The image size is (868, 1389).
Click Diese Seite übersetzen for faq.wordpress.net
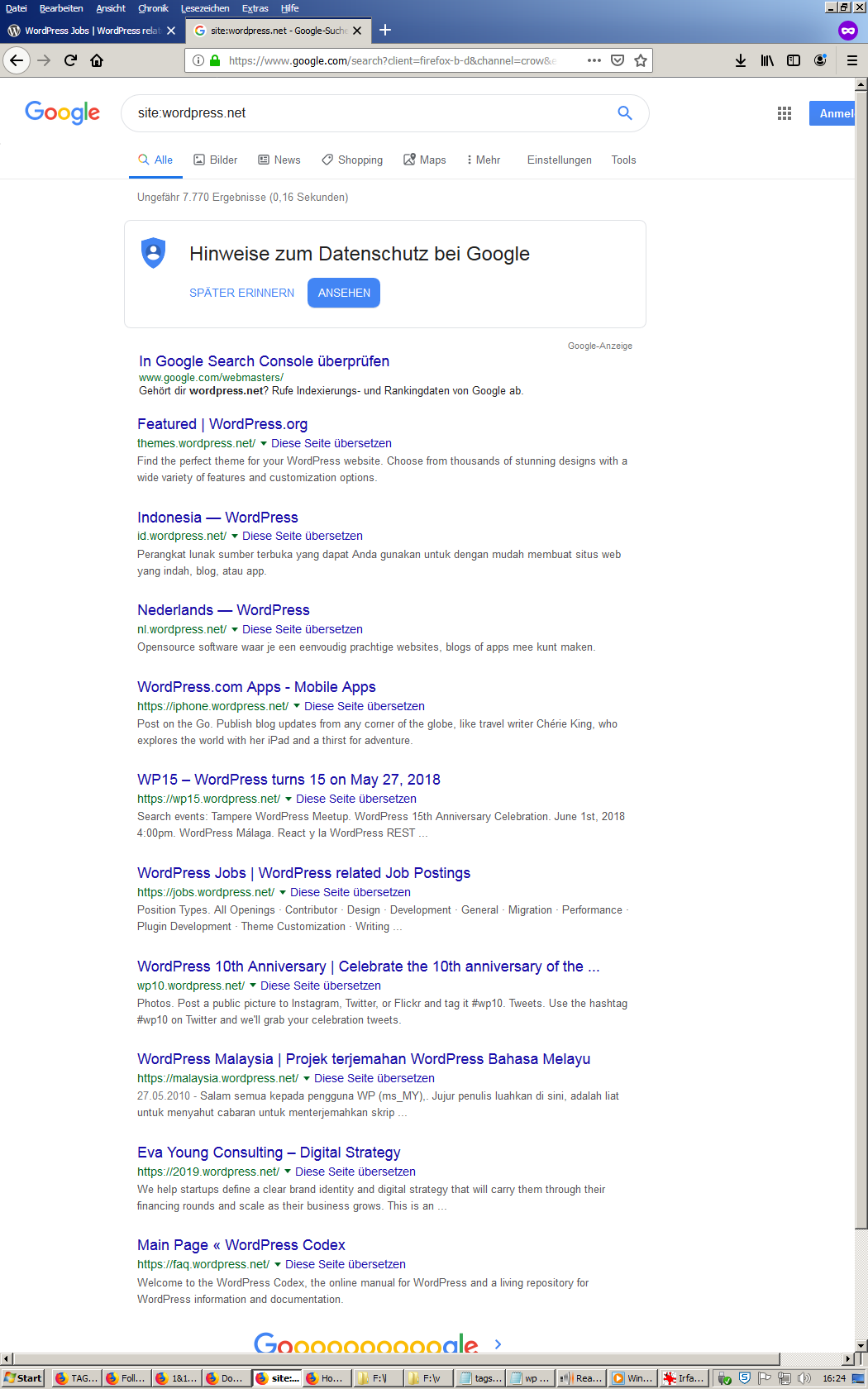click(346, 1264)
